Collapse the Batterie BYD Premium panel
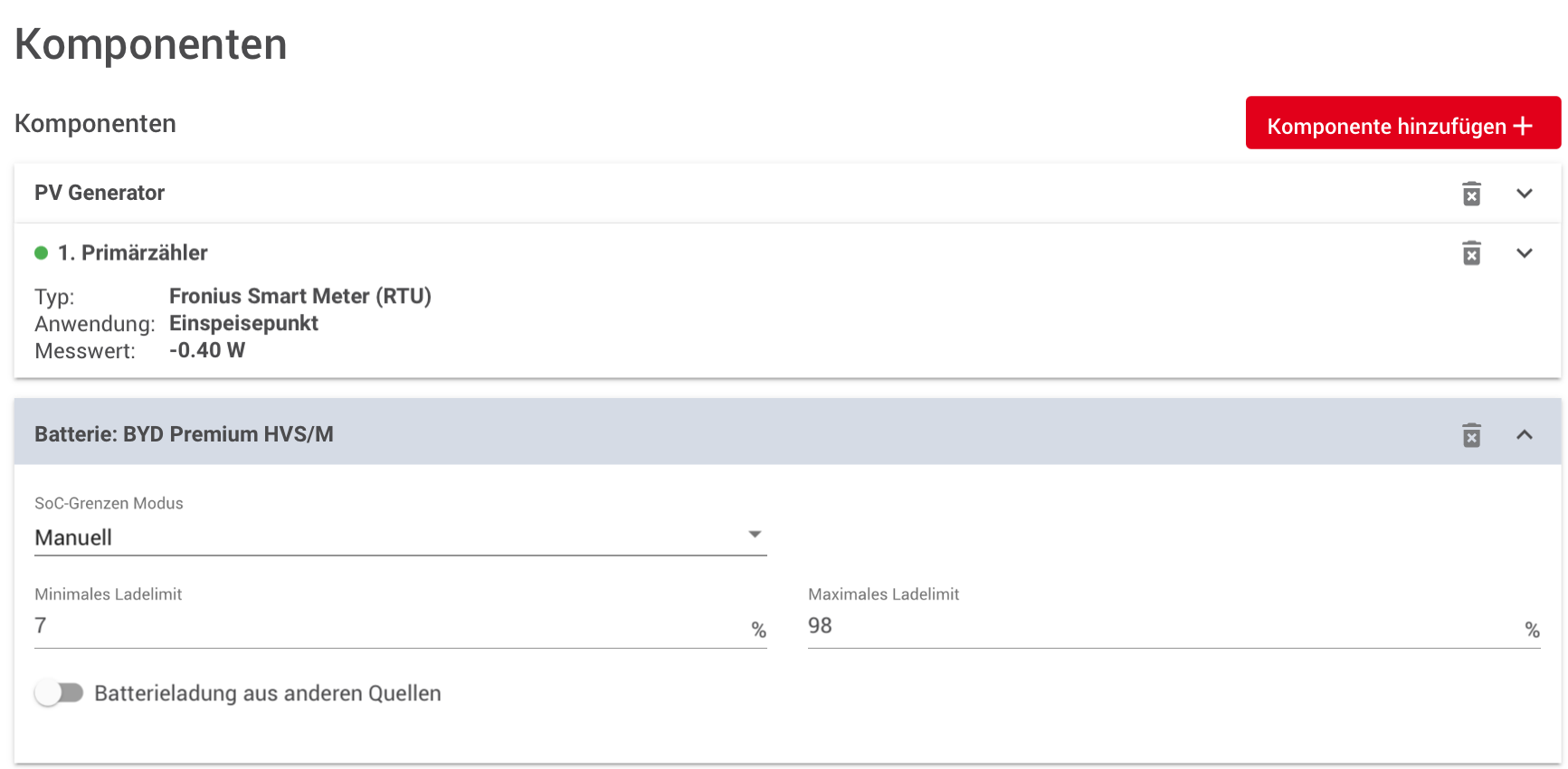Image resolution: width=1568 pixels, height=769 pixels. 1525,435
